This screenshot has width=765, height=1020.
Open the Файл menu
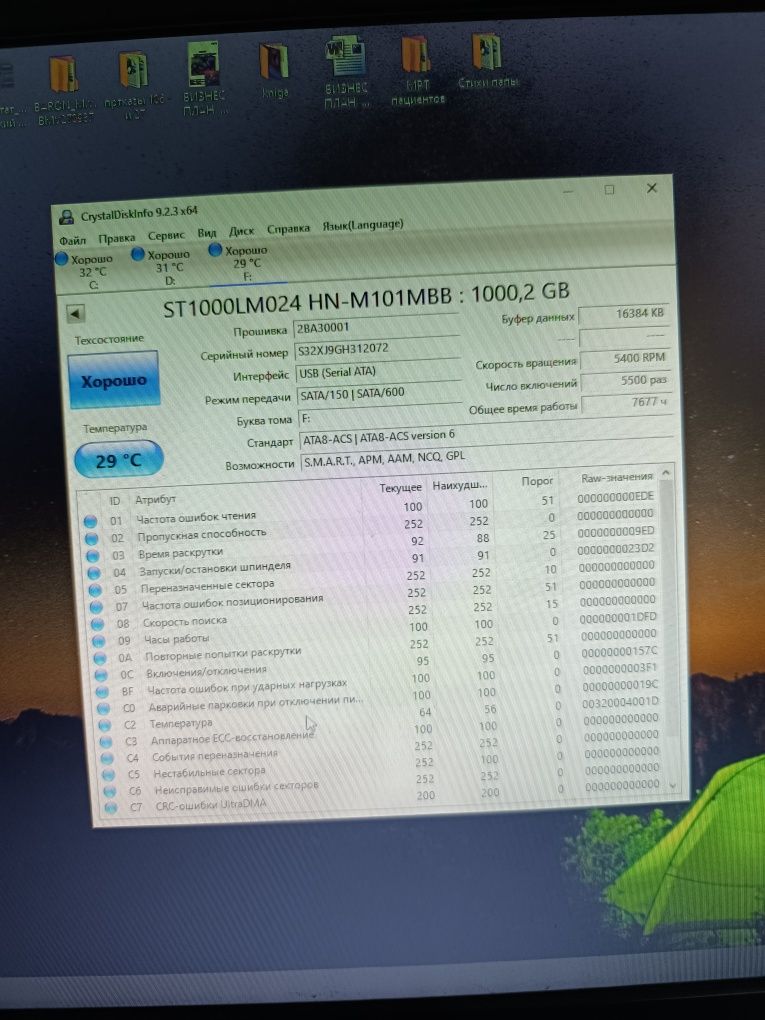click(x=72, y=240)
